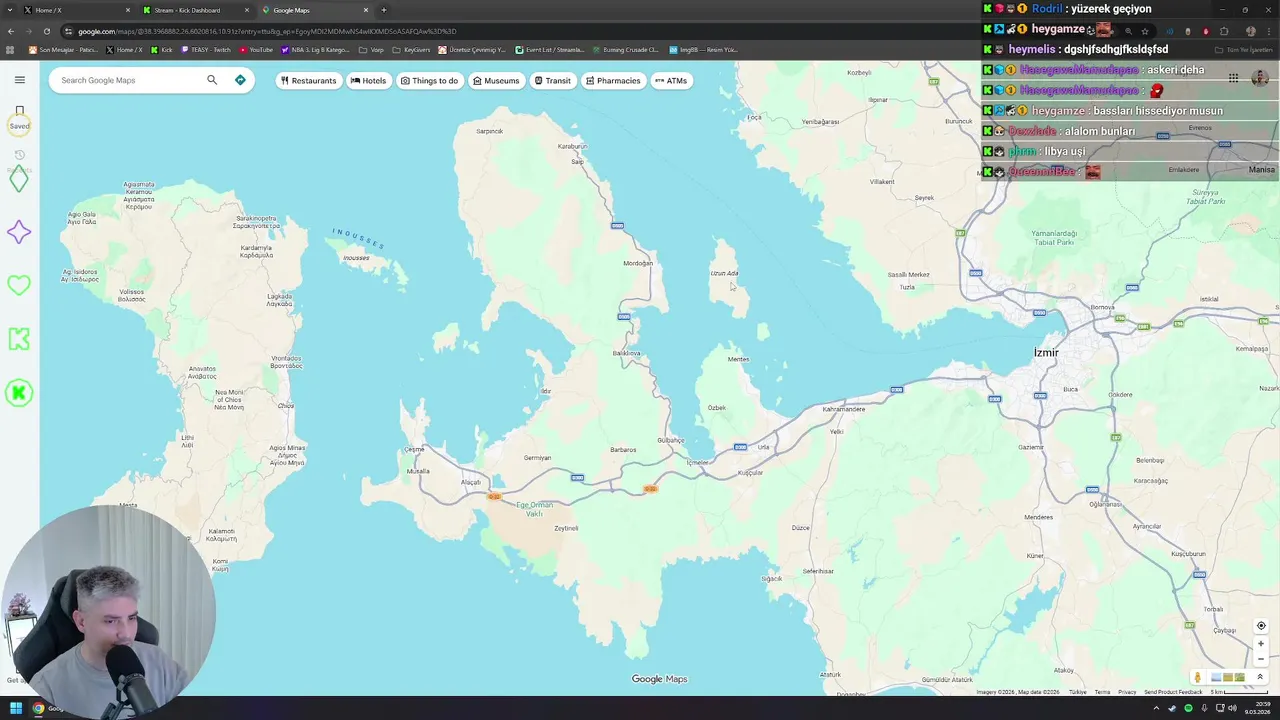Click the Inousses island label
This screenshot has height=720, width=1280.
(x=356, y=258)
